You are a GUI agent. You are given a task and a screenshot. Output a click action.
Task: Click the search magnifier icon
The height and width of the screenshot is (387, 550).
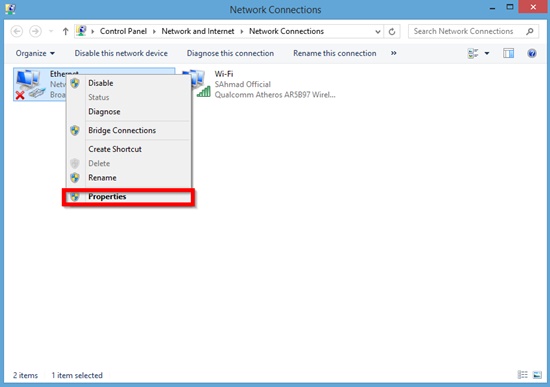point(530,31)
